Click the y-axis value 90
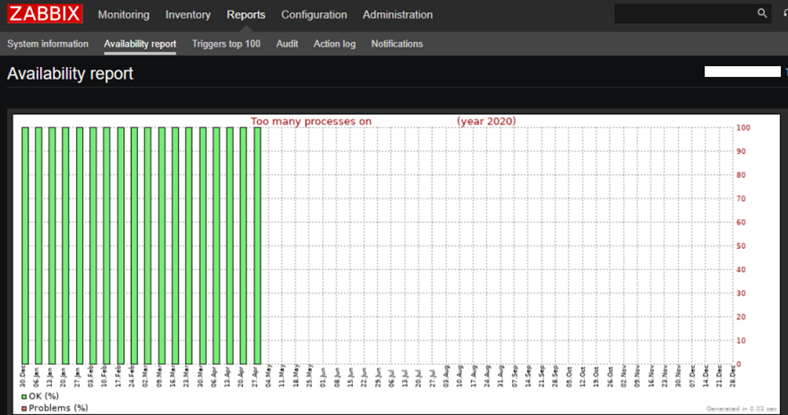 (x=741, y=151)
